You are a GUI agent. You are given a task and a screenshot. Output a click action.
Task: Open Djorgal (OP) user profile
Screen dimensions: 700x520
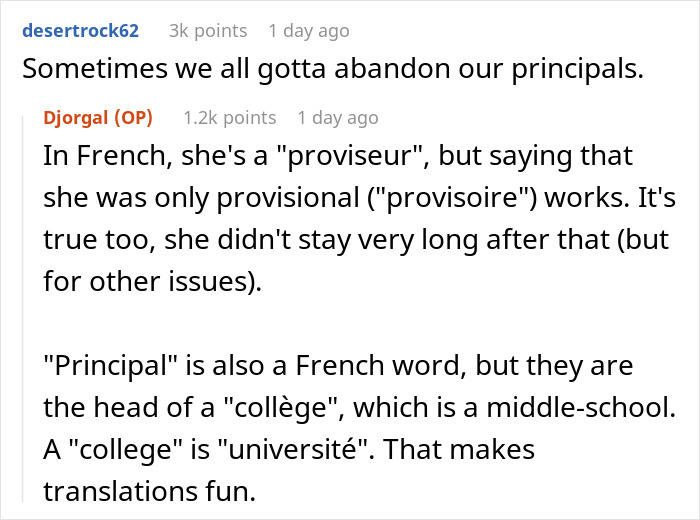pos(98,118)
